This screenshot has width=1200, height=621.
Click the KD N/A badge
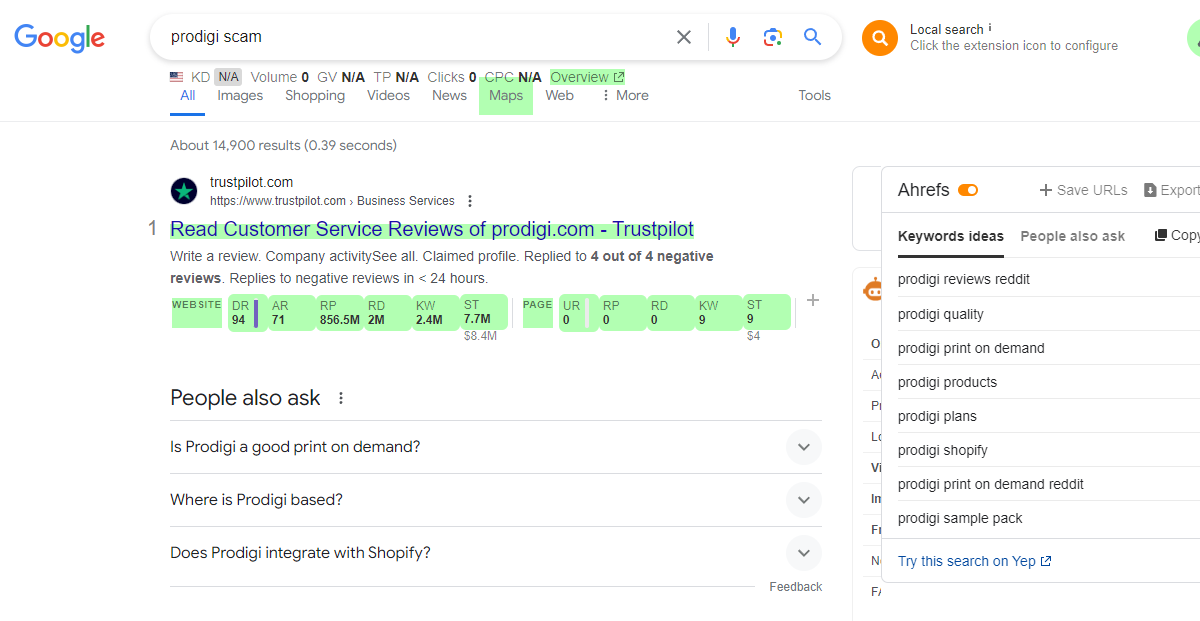point(228,77)
